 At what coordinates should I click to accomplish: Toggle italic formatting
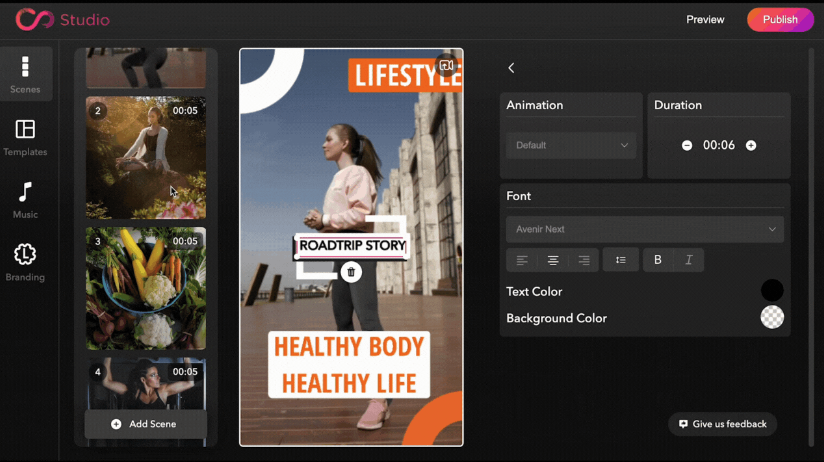click(x=688, y=260)
